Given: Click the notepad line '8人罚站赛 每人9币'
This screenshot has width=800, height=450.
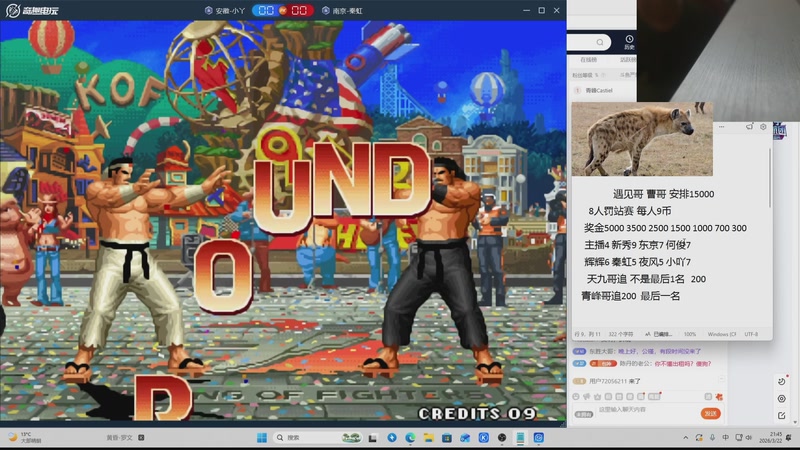Looking at the screenshot, I should pyautogui.click(x=630, y=211).
